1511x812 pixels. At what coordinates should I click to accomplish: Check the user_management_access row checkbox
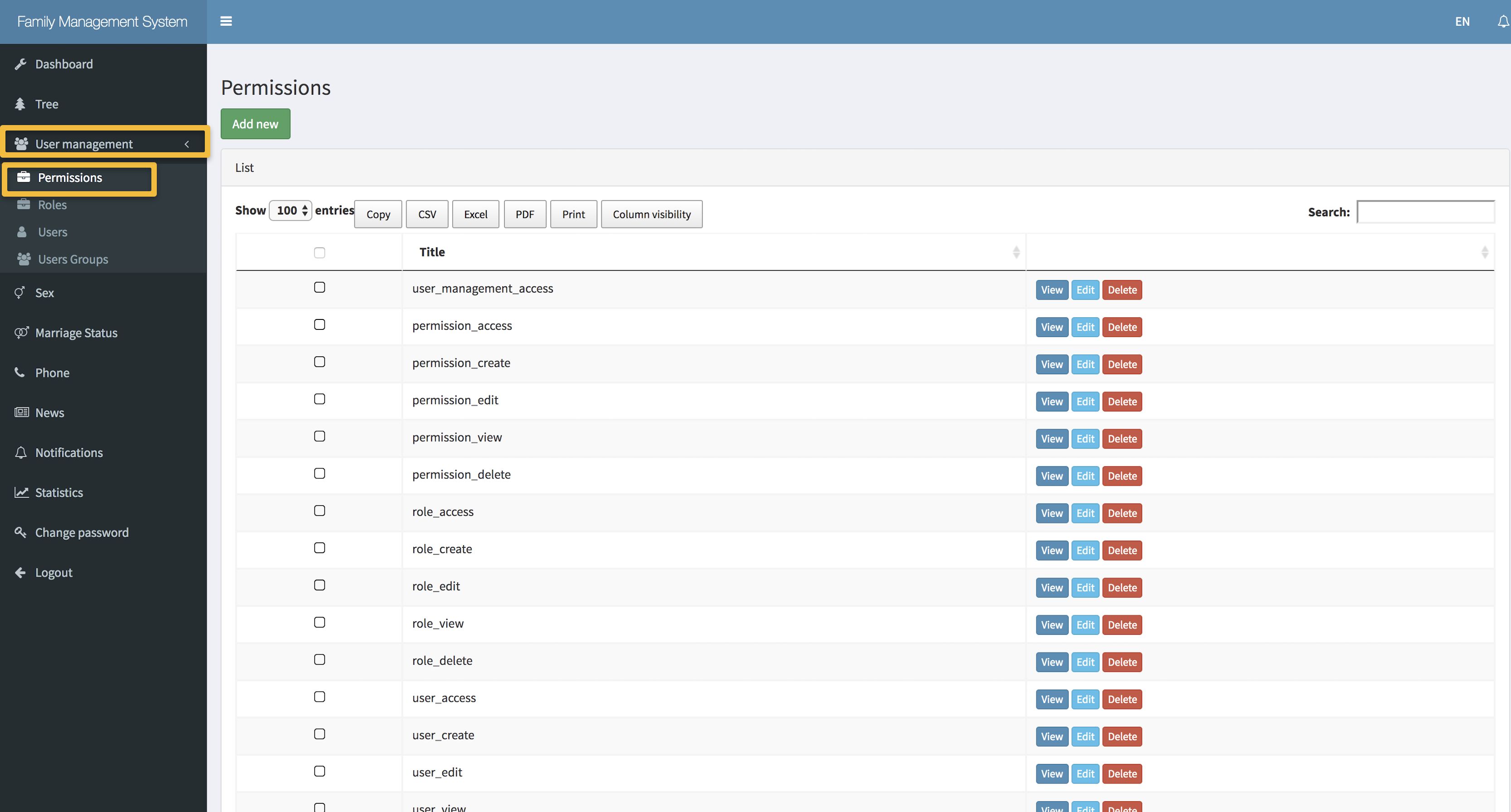319,287
